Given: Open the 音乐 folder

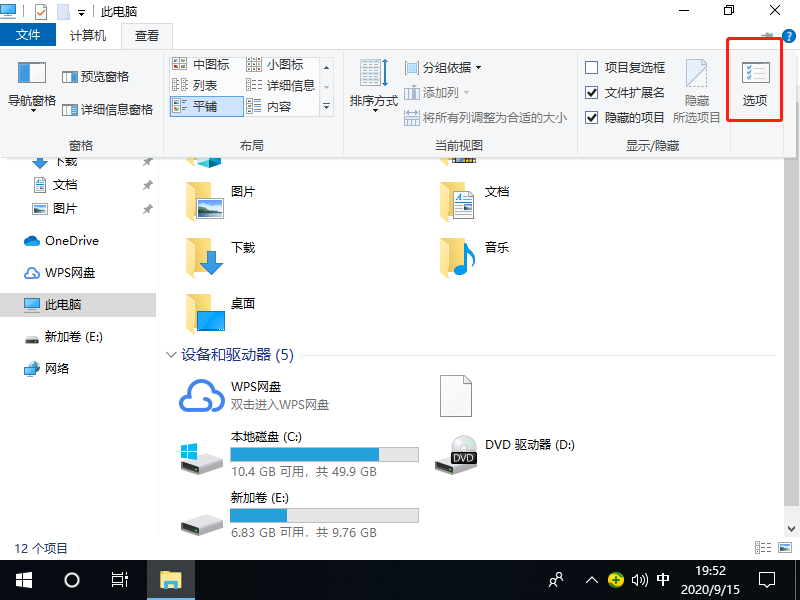Looking at the screenshot, I should click(458, 251).
